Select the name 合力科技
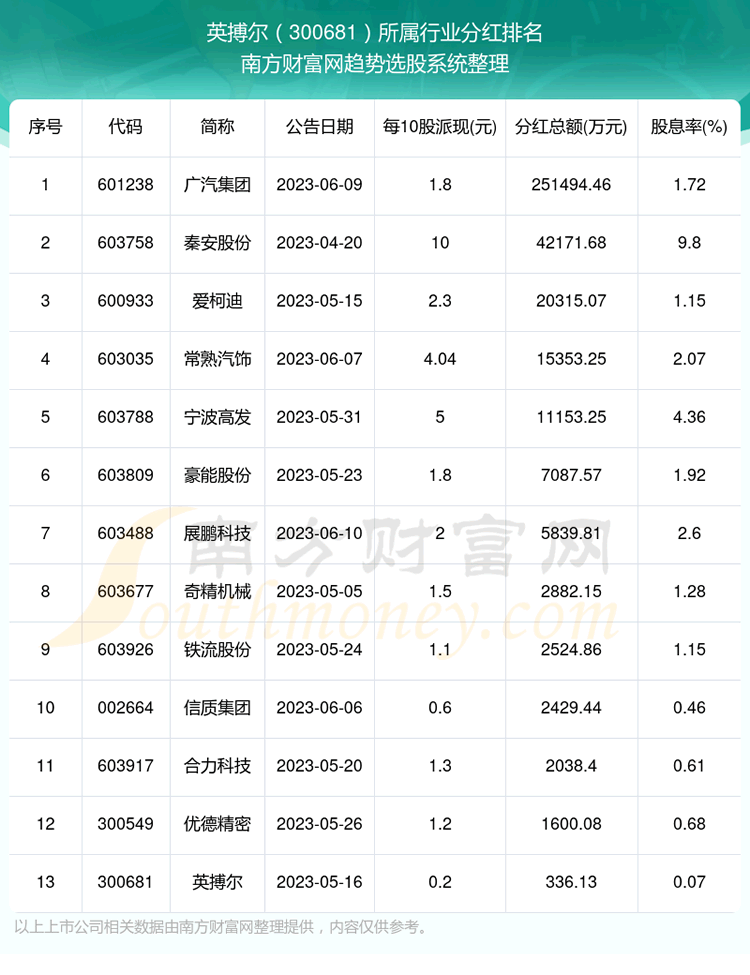 coord(217,765)
